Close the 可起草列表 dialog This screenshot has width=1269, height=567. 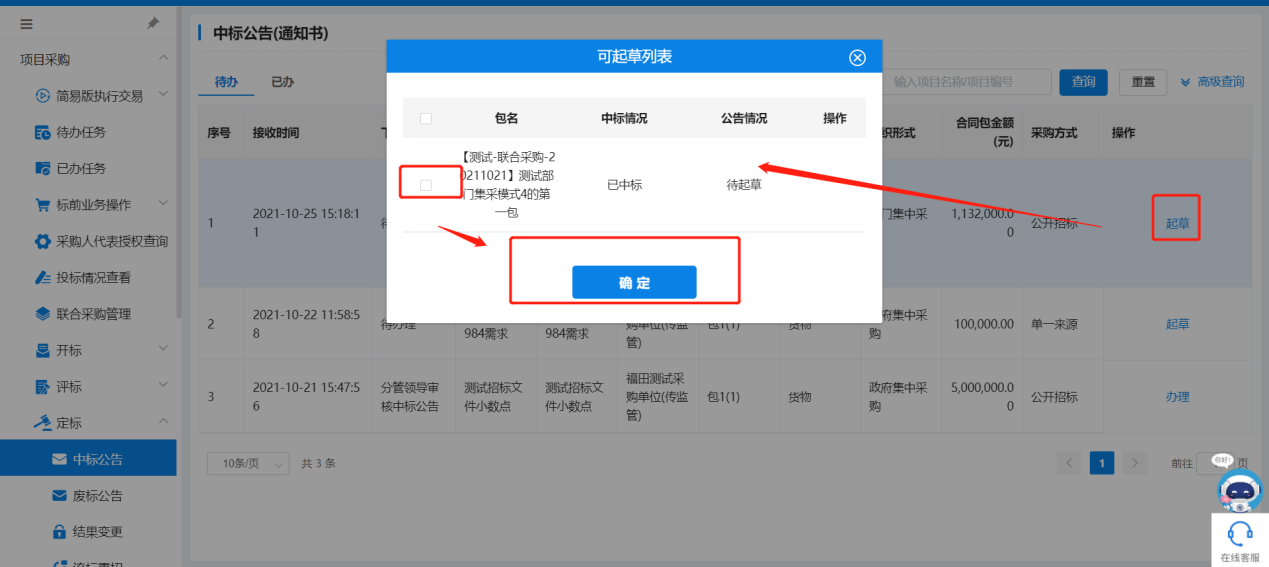[x=857, y=58]
